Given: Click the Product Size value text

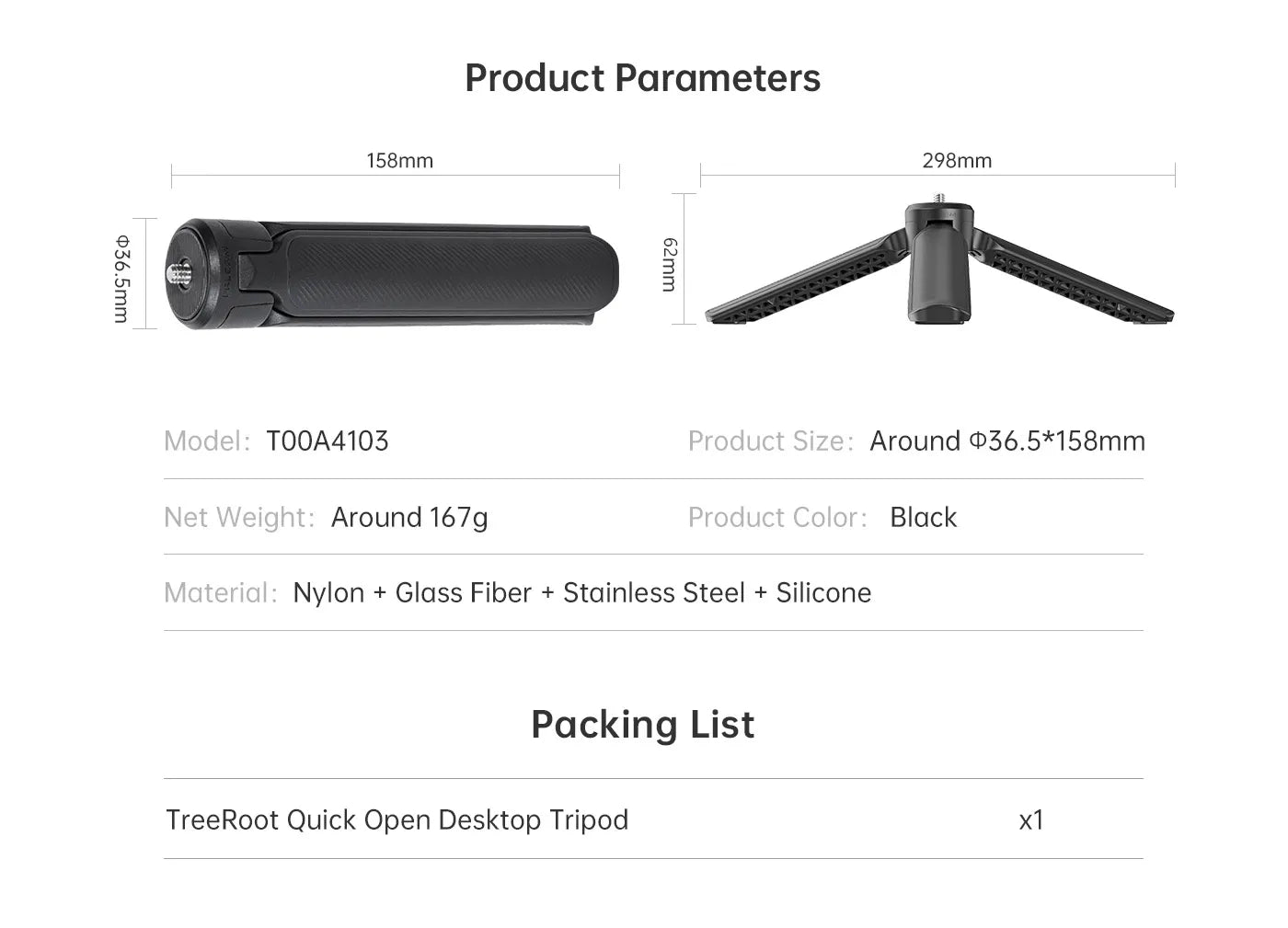Looking at the screenshot, I should [x=1007, y=441].
